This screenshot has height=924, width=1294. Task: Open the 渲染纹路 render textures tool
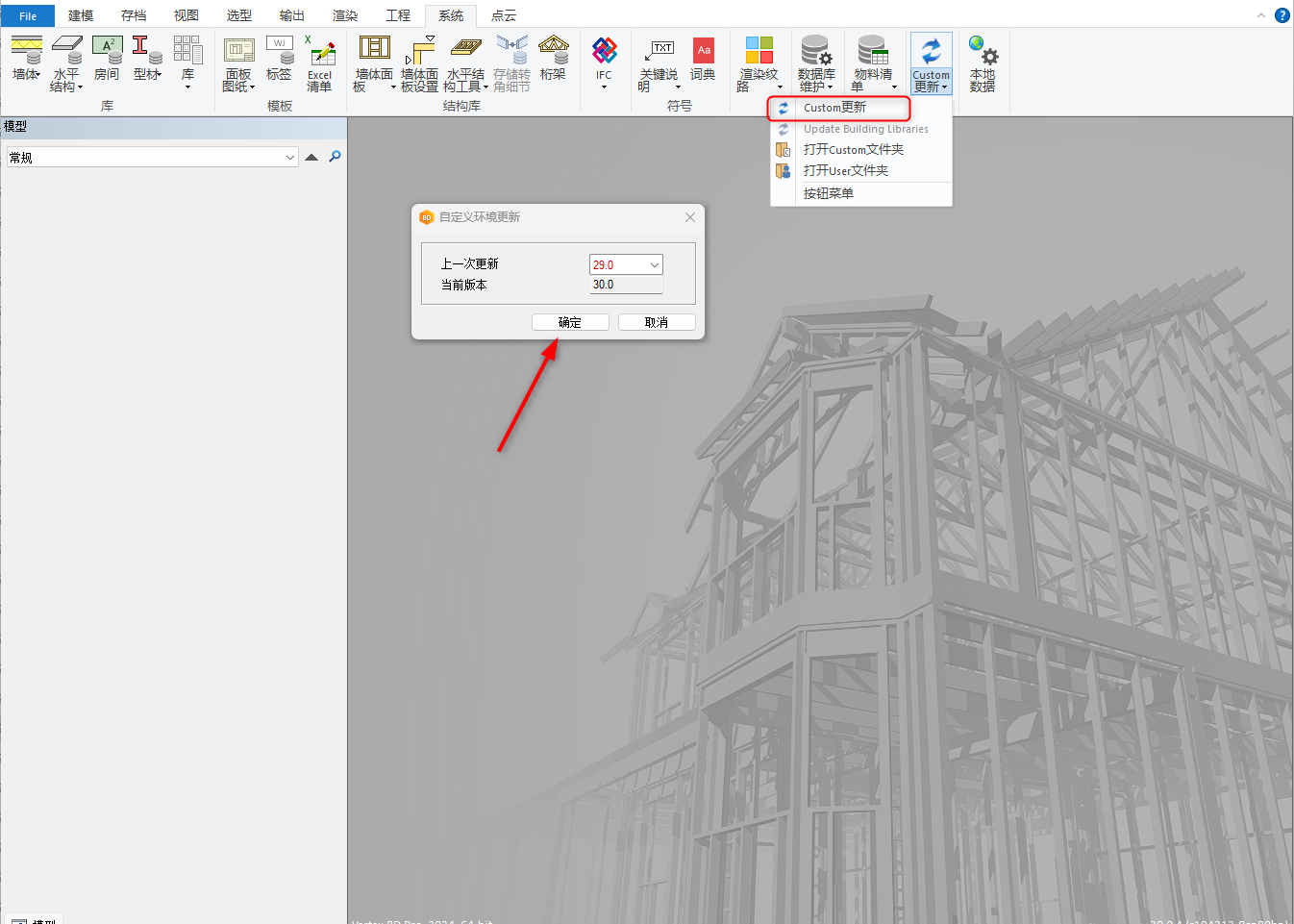759,63
